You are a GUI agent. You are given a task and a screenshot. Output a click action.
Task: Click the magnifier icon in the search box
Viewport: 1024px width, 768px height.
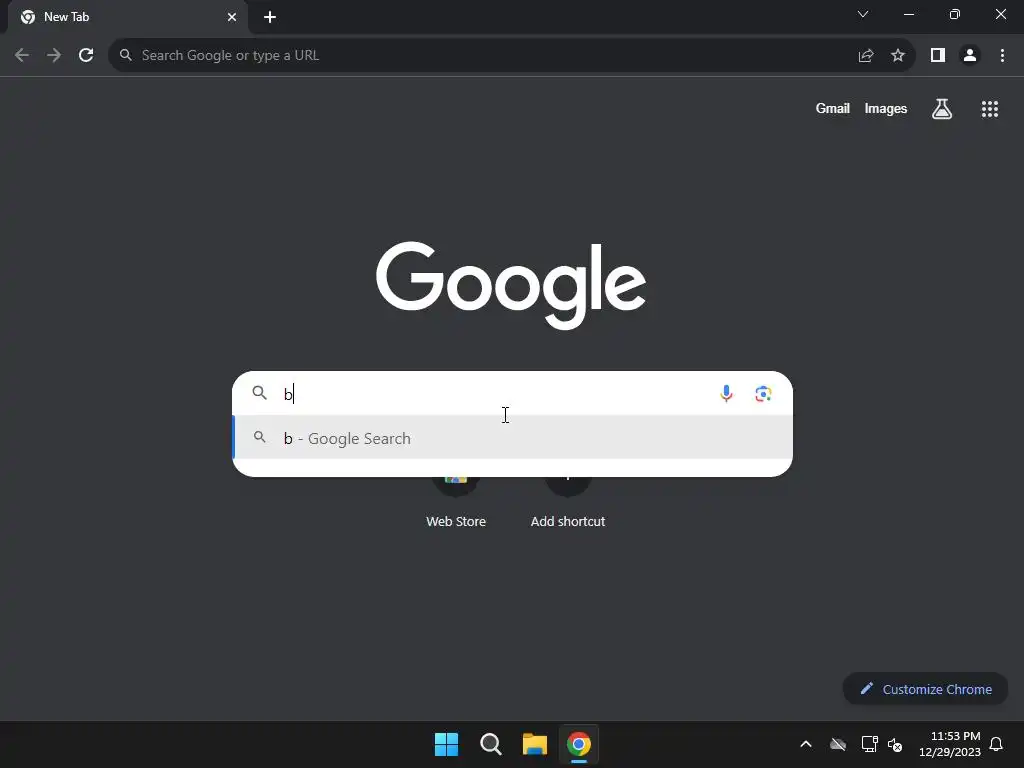click(259, 393)
